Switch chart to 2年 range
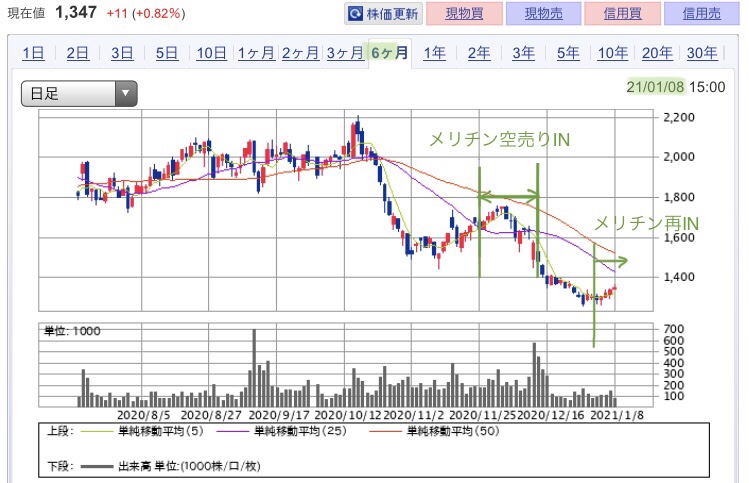Viewport: 749px width, 483px height. click(x=479, y=53)
